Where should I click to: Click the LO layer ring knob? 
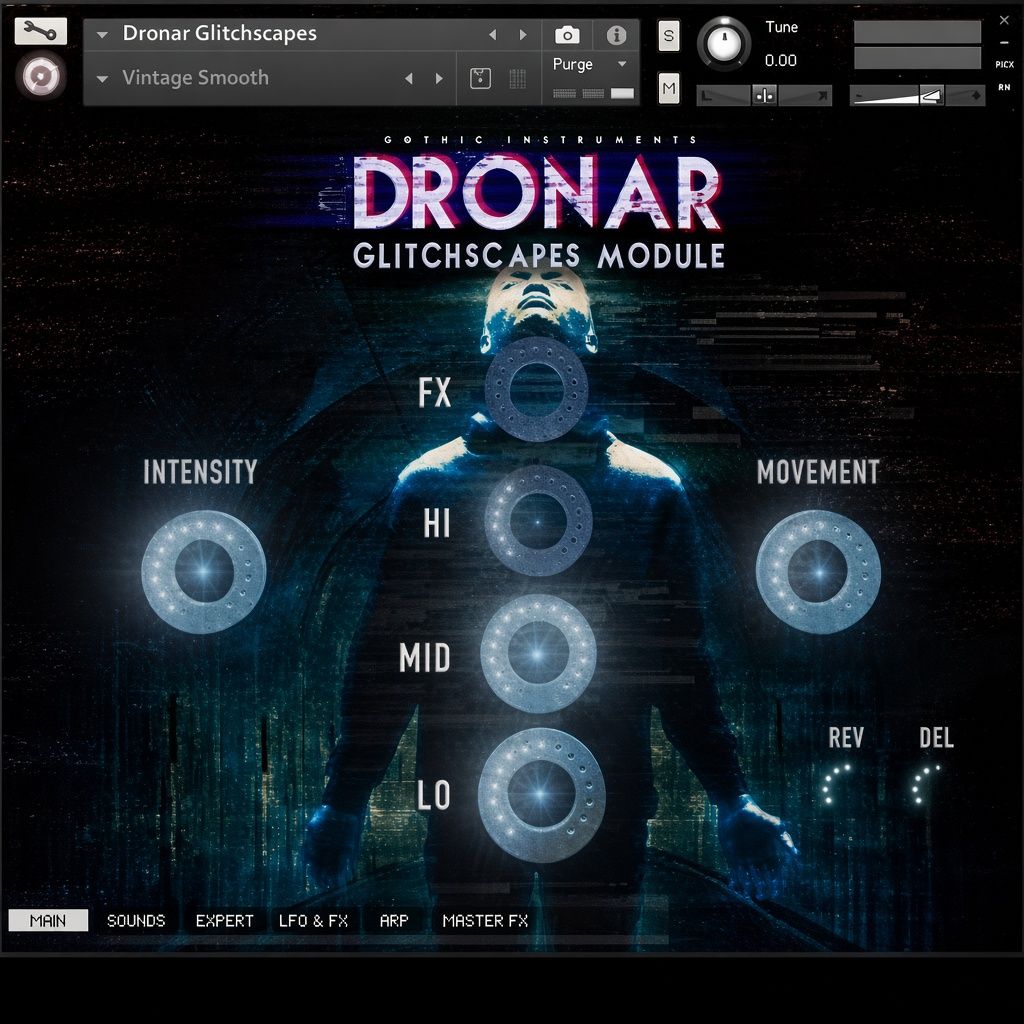click(541, 794)
